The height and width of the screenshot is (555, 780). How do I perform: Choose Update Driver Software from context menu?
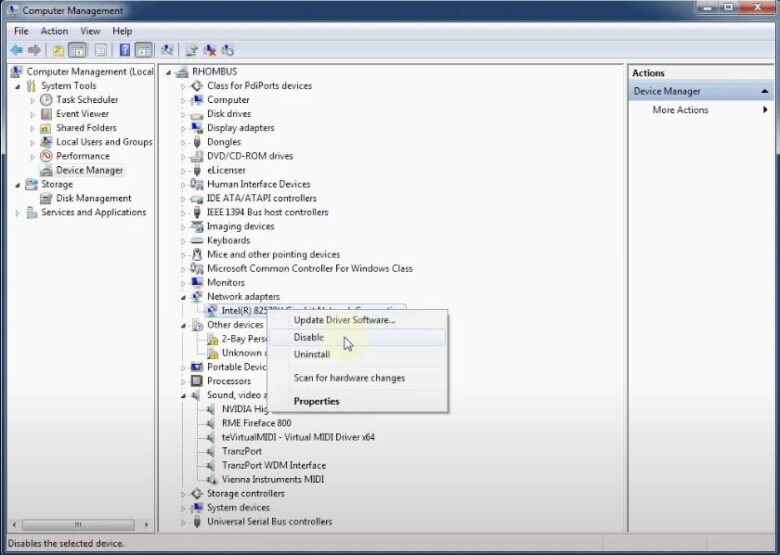[x=358, y=320]
